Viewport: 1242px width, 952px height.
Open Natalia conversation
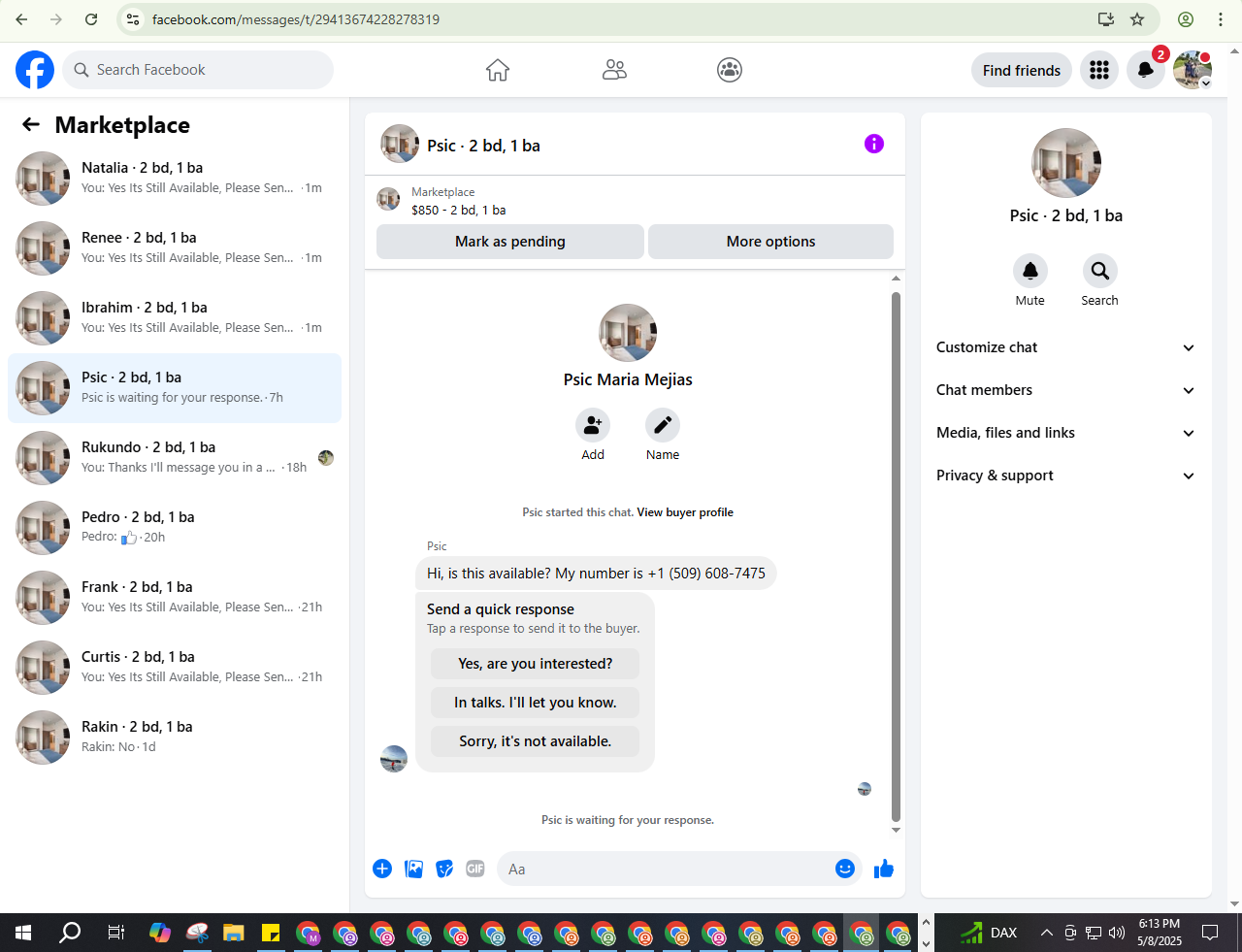pos(175,179)
